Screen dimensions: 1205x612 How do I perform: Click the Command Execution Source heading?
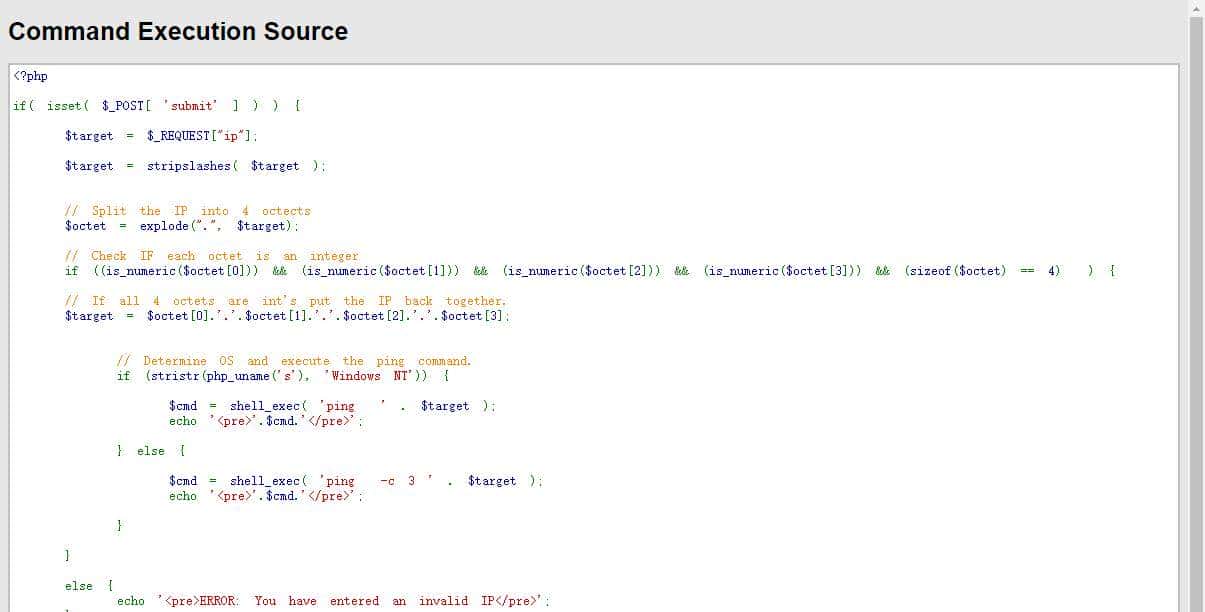[x=178, y=32]
